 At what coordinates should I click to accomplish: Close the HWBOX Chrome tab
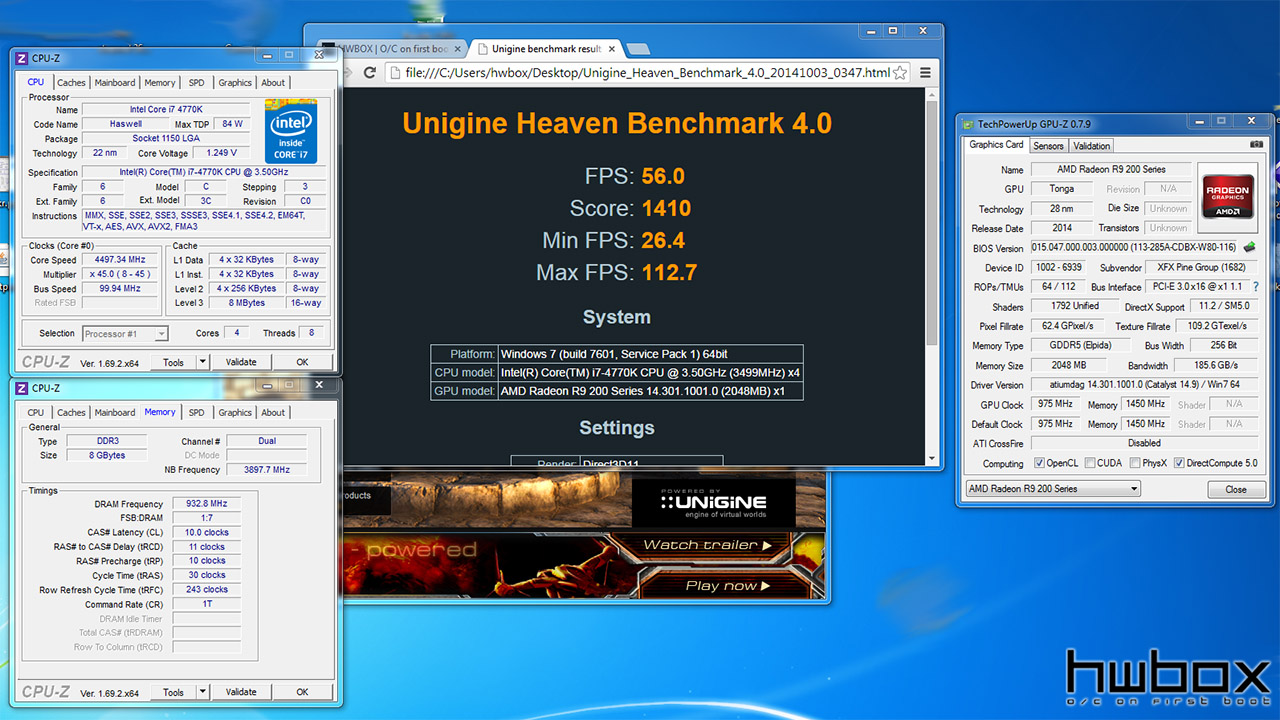458,48
